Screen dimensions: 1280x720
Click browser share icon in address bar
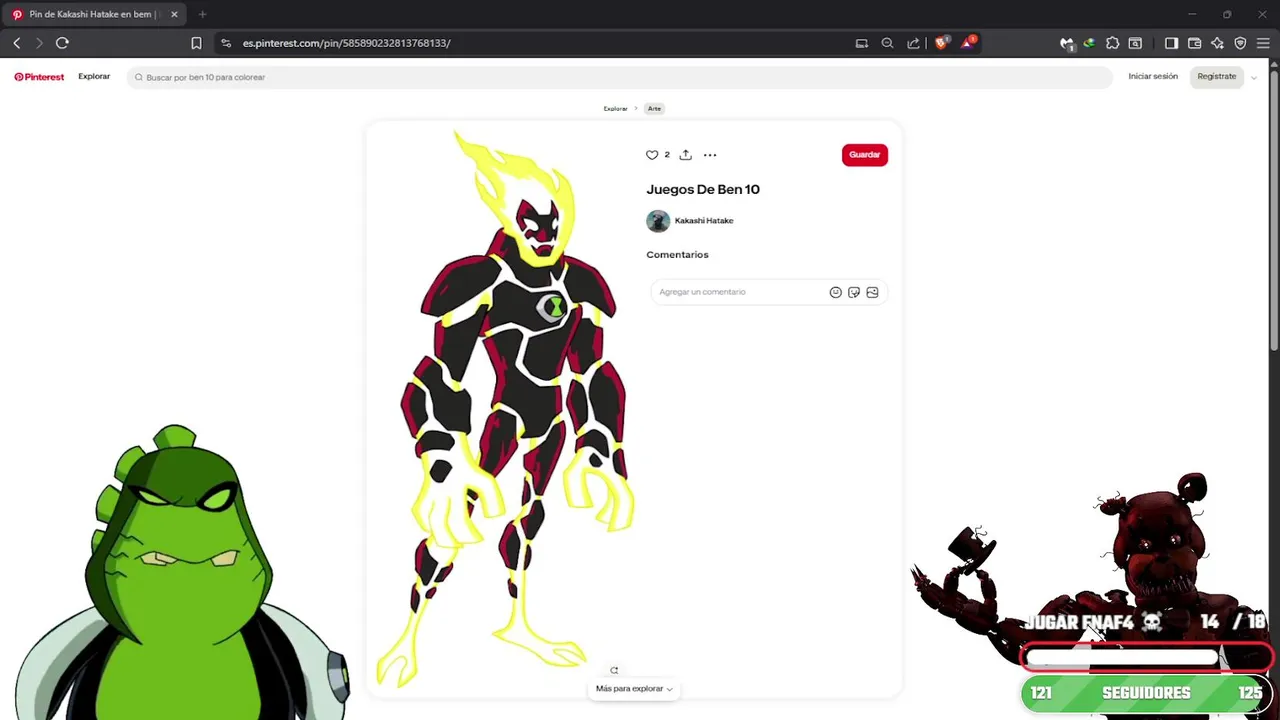click(x=913, y=43)
